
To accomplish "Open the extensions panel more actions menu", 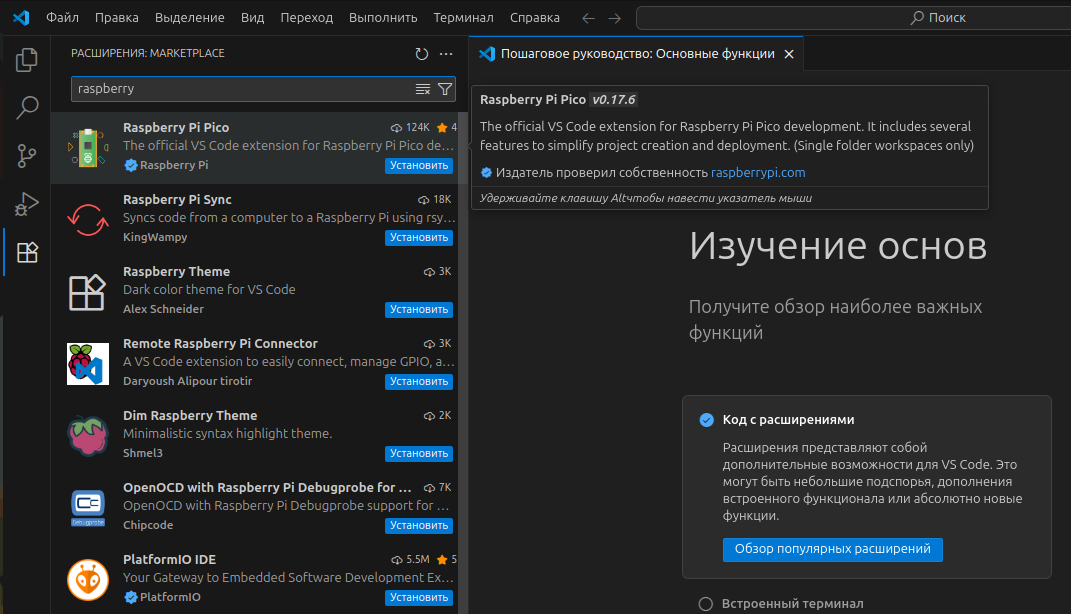I will coord(446,54).
